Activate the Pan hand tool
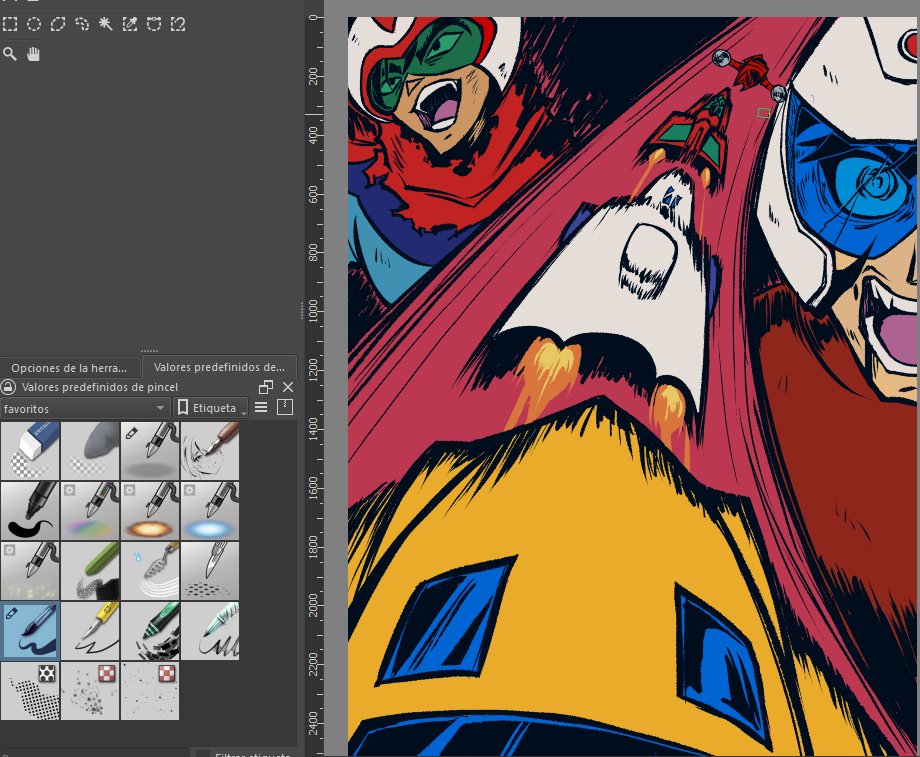The height and width of the screenshot is (757, 920). [33, 55]
